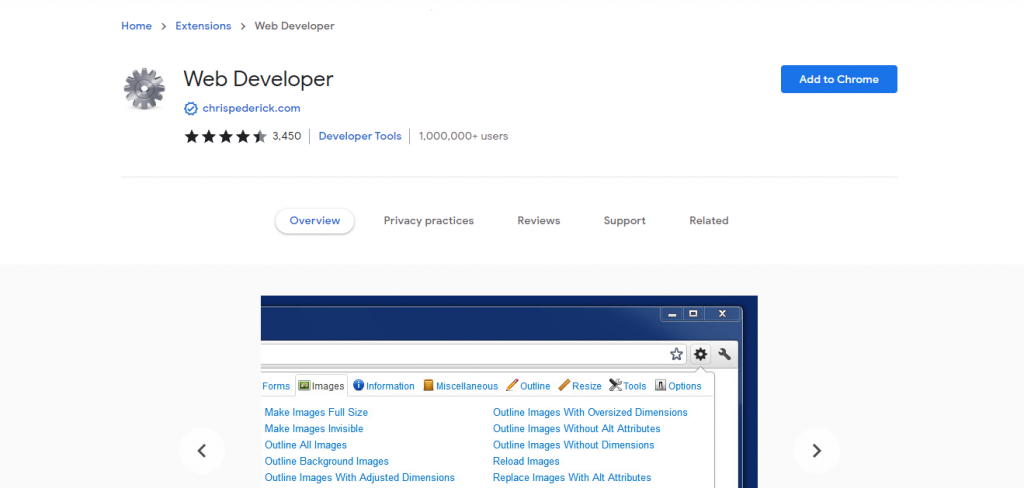
Task: Show the next screenshot with right arrow
Action: point(816,451)
